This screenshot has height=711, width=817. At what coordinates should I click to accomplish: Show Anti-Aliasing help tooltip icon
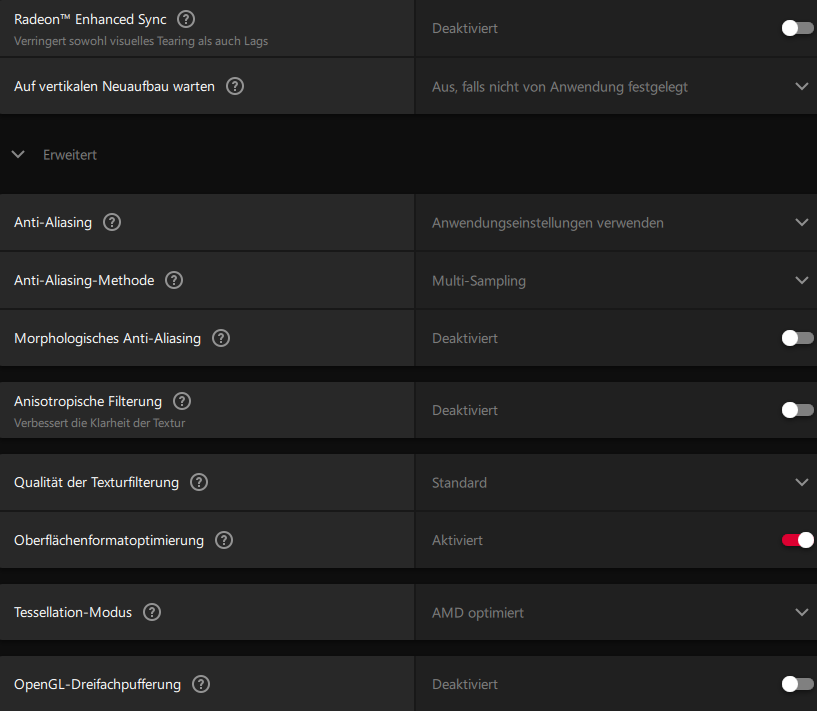[x=112, y=222]
